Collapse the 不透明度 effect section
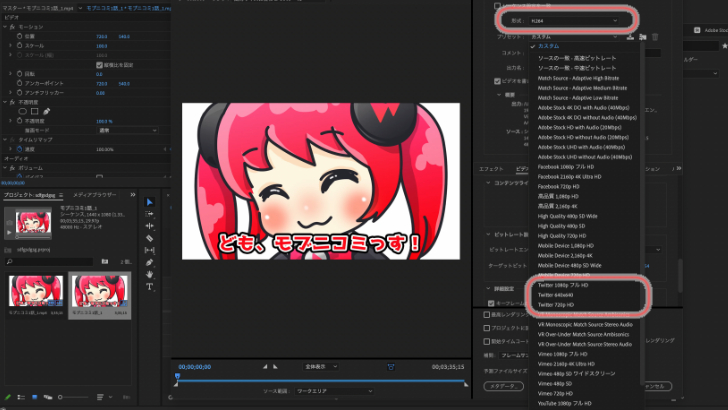Screen dimensions: 728x410 point(5,102)
